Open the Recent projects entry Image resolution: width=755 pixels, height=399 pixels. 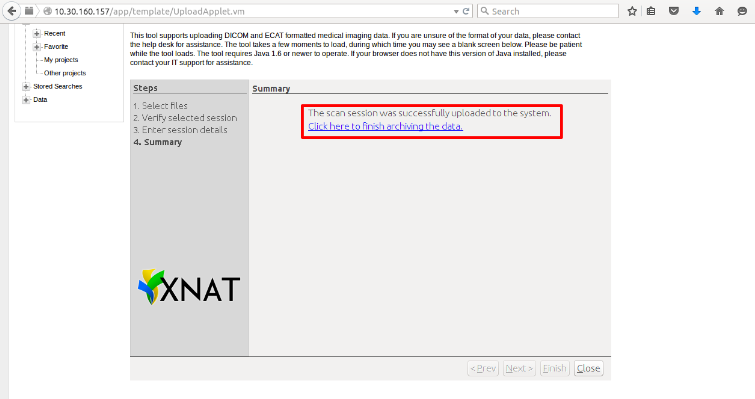[54, 34]
